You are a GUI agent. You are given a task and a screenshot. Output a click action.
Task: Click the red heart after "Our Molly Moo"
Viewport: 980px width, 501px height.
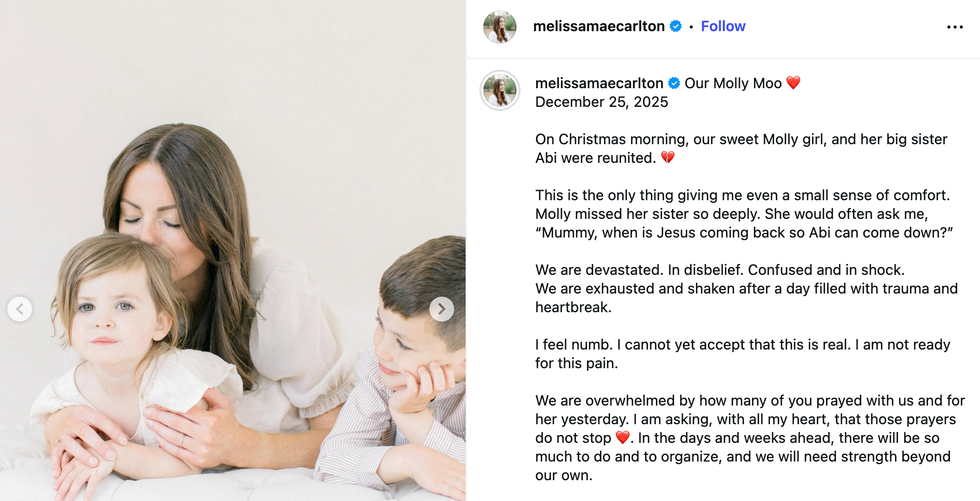point(793,83)
